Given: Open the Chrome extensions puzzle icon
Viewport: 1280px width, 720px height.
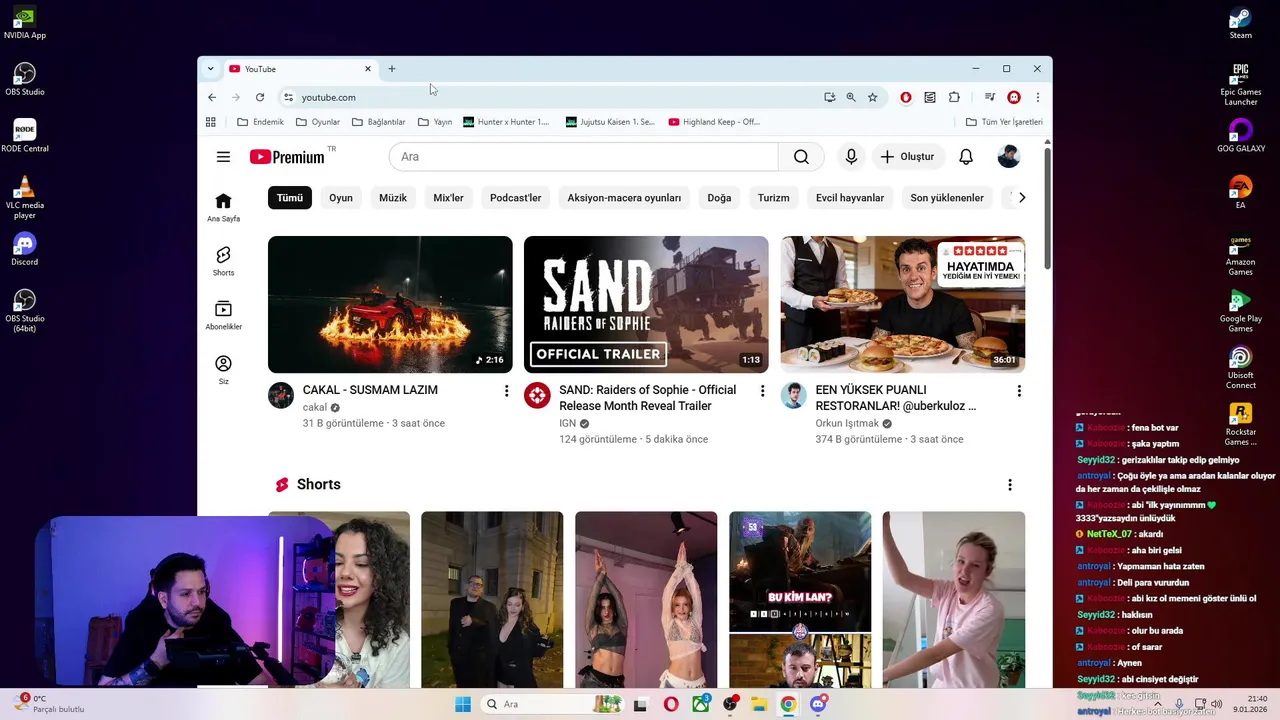Looking at the screenshot, I should (954, 97).
